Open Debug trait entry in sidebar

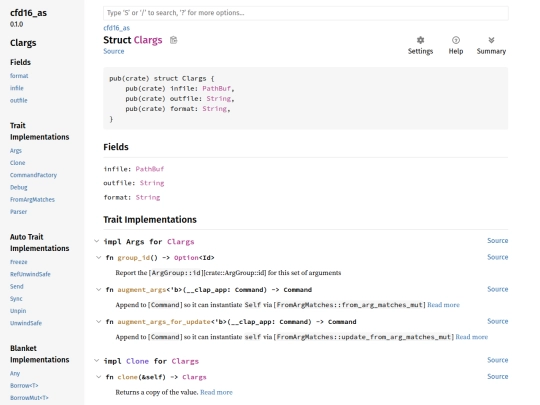coord(19,187)
